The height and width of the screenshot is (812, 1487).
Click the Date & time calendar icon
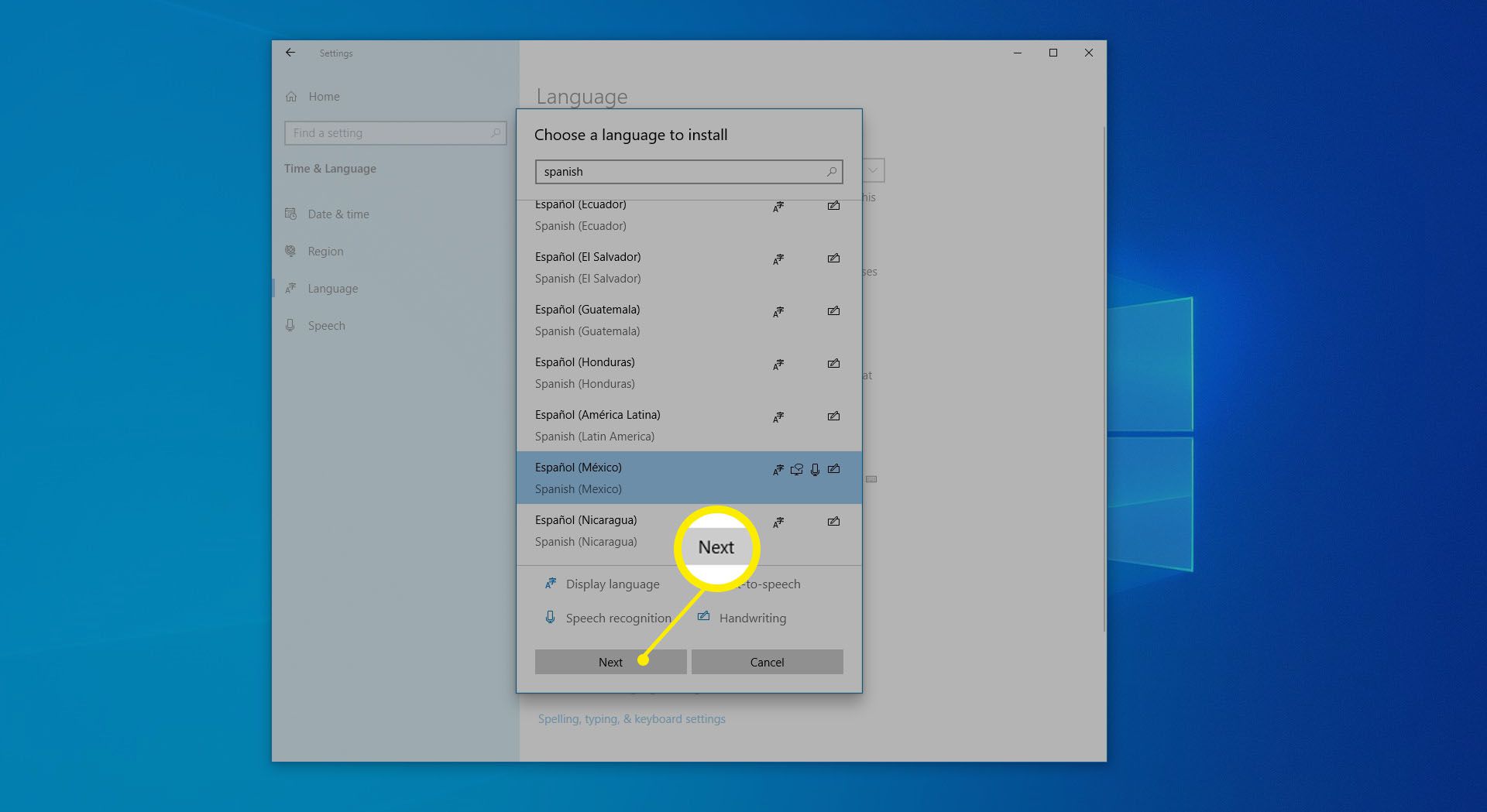pos(291,214)
